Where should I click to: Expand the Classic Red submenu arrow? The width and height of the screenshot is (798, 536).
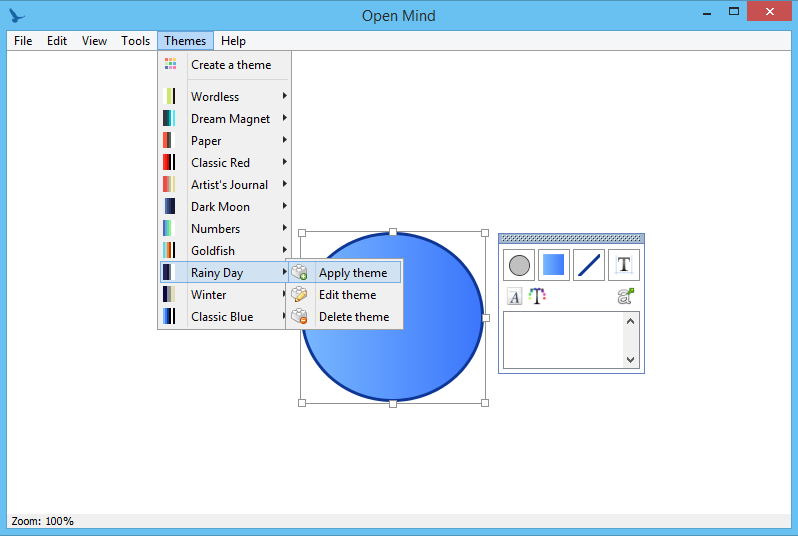[x=284, y=161]
